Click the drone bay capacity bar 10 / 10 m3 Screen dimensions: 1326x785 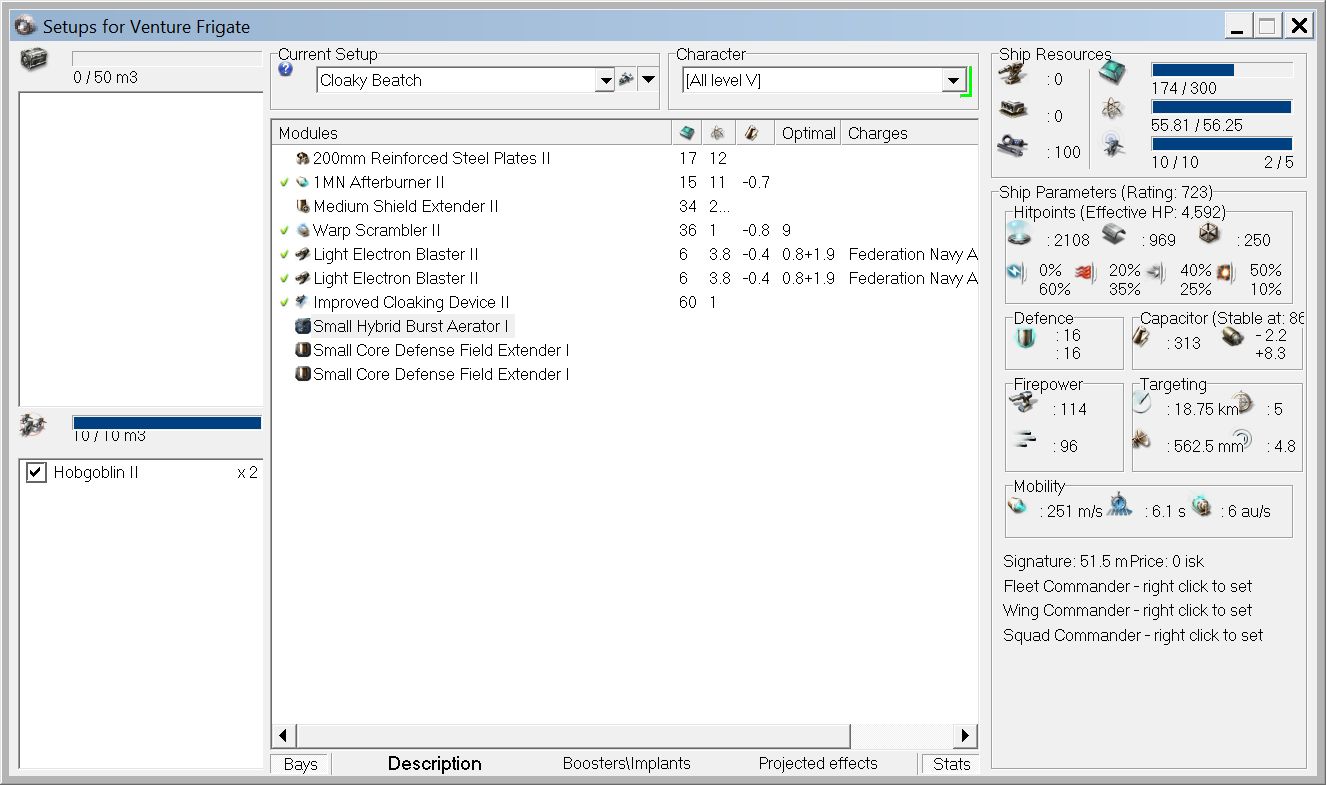167,423
